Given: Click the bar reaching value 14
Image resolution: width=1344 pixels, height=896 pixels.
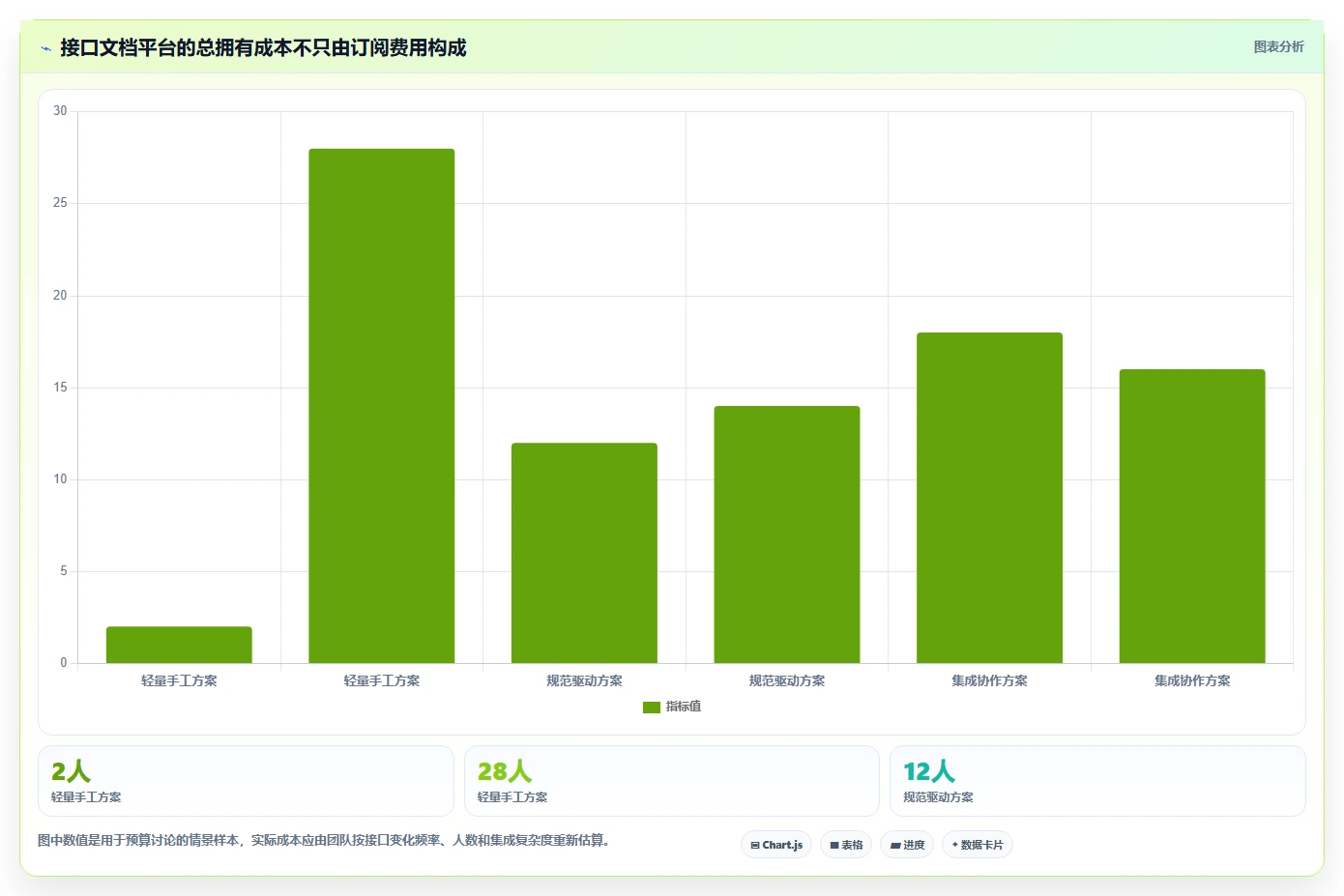Looking at the screenshot, I should [787, 535].
